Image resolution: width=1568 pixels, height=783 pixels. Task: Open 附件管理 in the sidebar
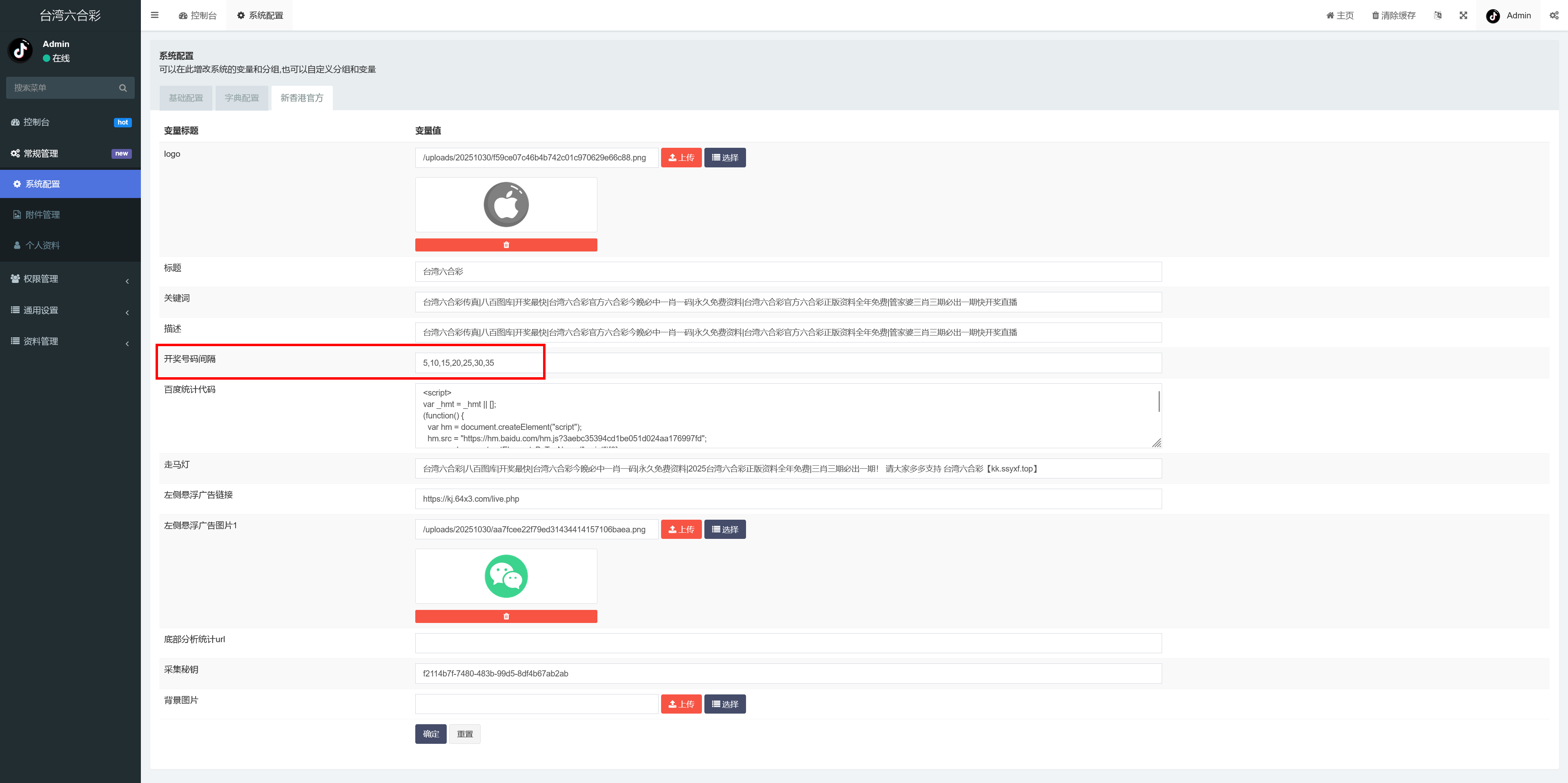71,215
